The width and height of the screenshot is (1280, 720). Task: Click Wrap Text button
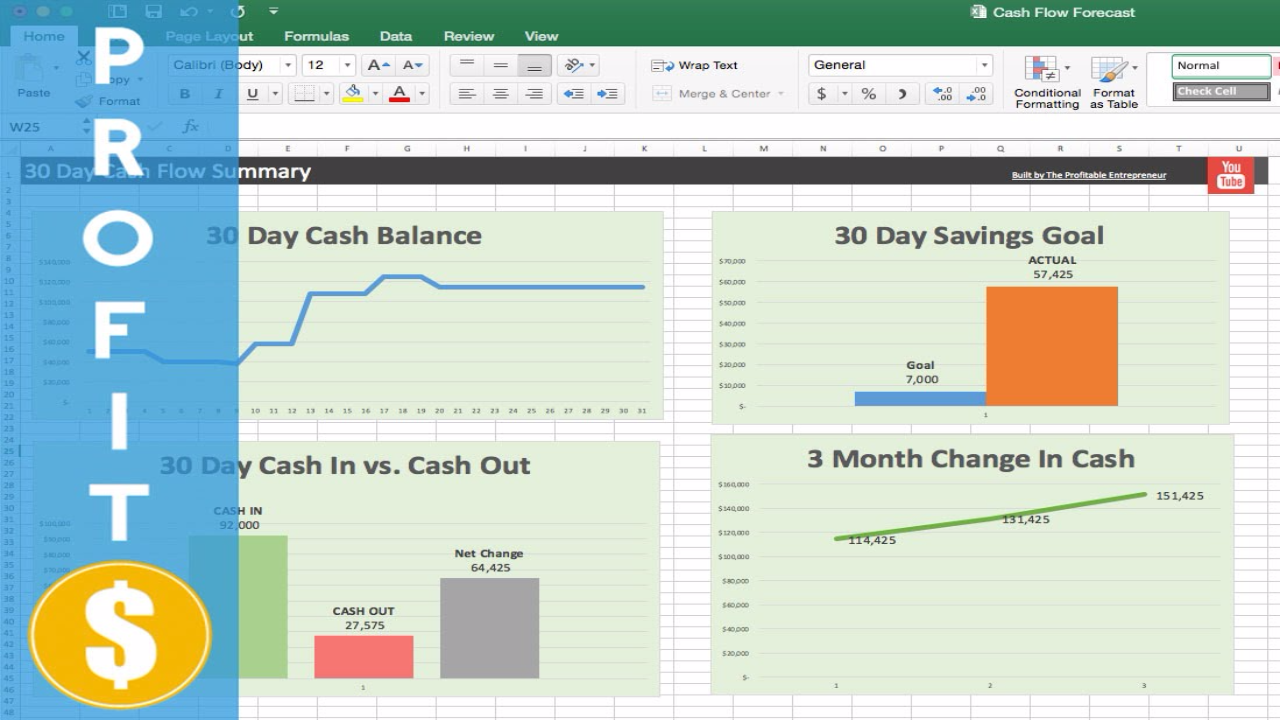(695, 65)
